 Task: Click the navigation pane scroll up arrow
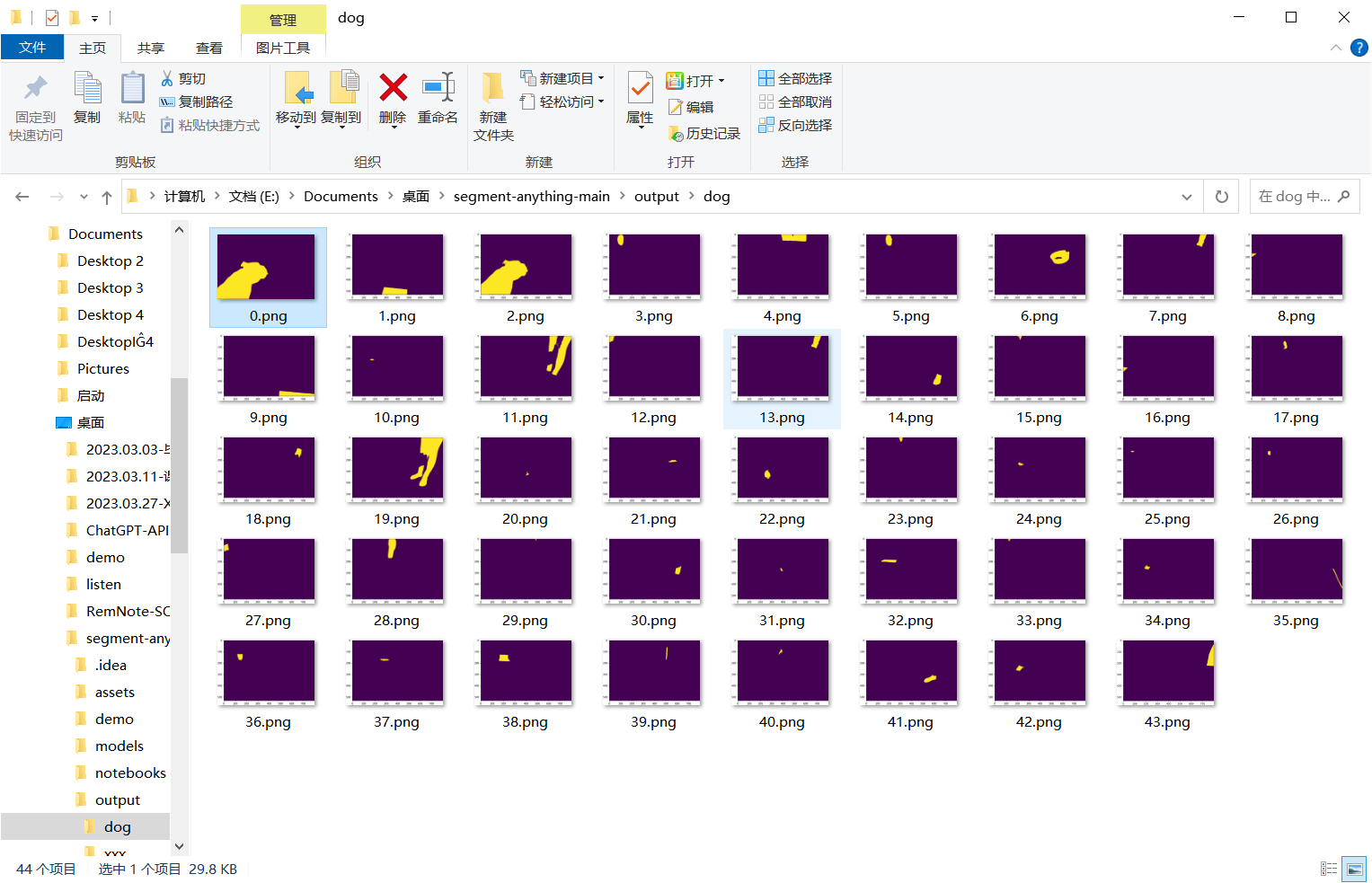[x=179, y=230]
